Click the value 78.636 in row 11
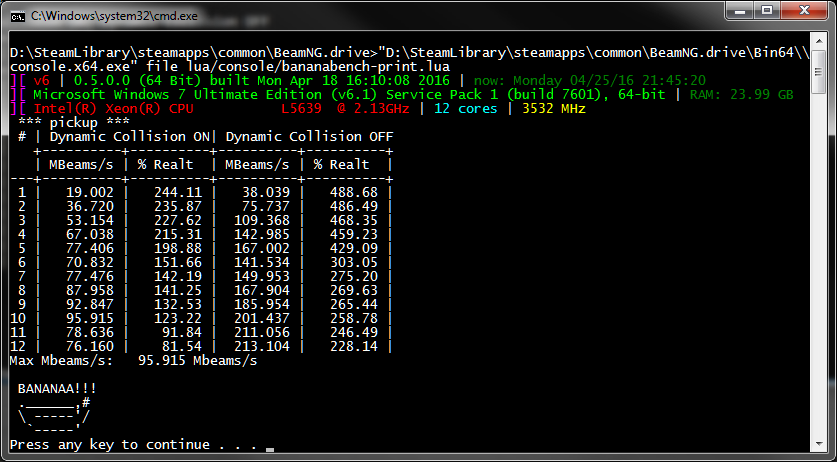 coord(90,332)
